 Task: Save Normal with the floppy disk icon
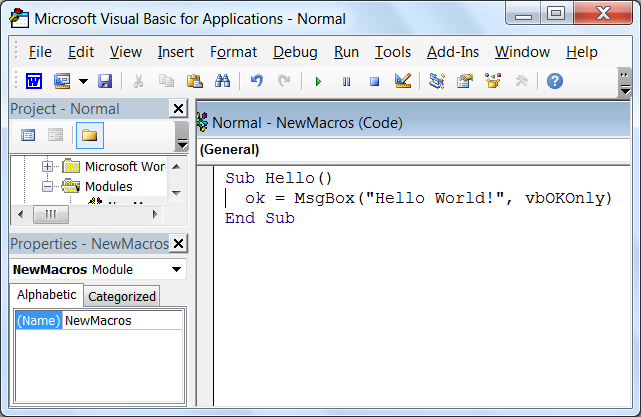[105, 81]
